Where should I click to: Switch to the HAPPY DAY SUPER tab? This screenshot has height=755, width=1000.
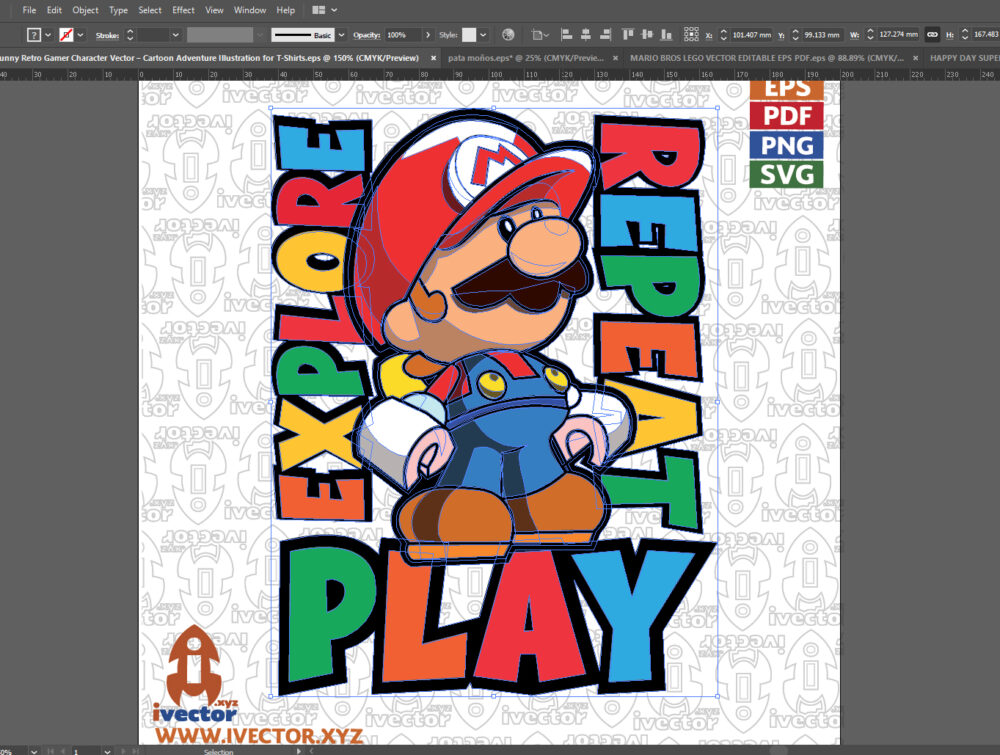tap(964, 58)
